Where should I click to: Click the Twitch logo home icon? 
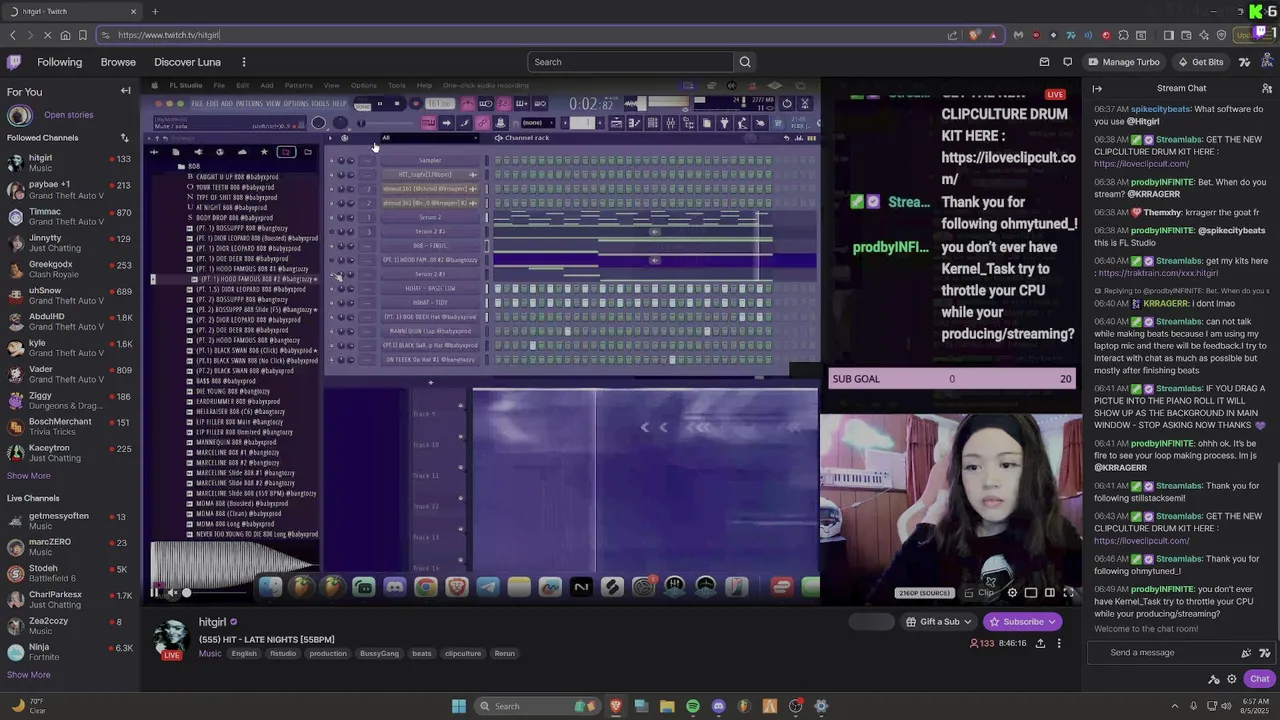coord(14,62)
